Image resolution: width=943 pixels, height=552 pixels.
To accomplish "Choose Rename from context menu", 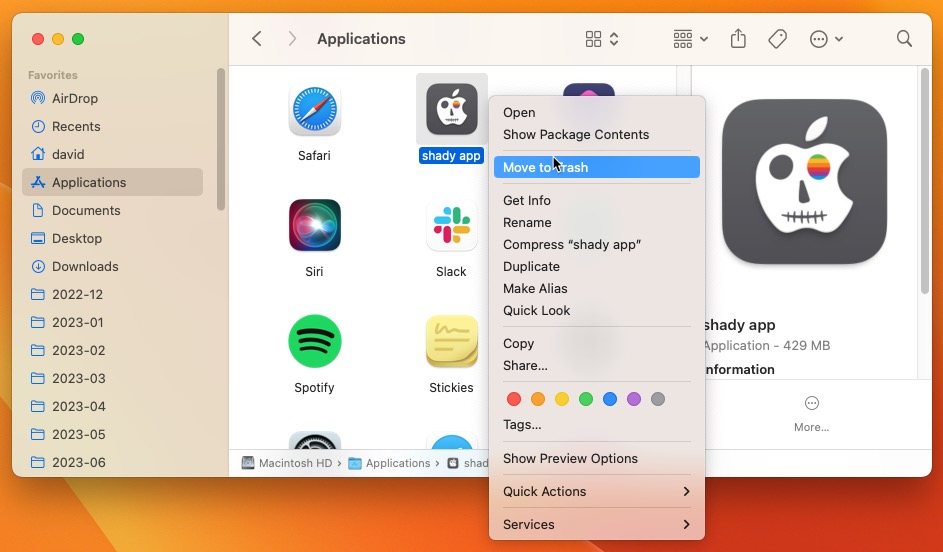I will (597, 222).
